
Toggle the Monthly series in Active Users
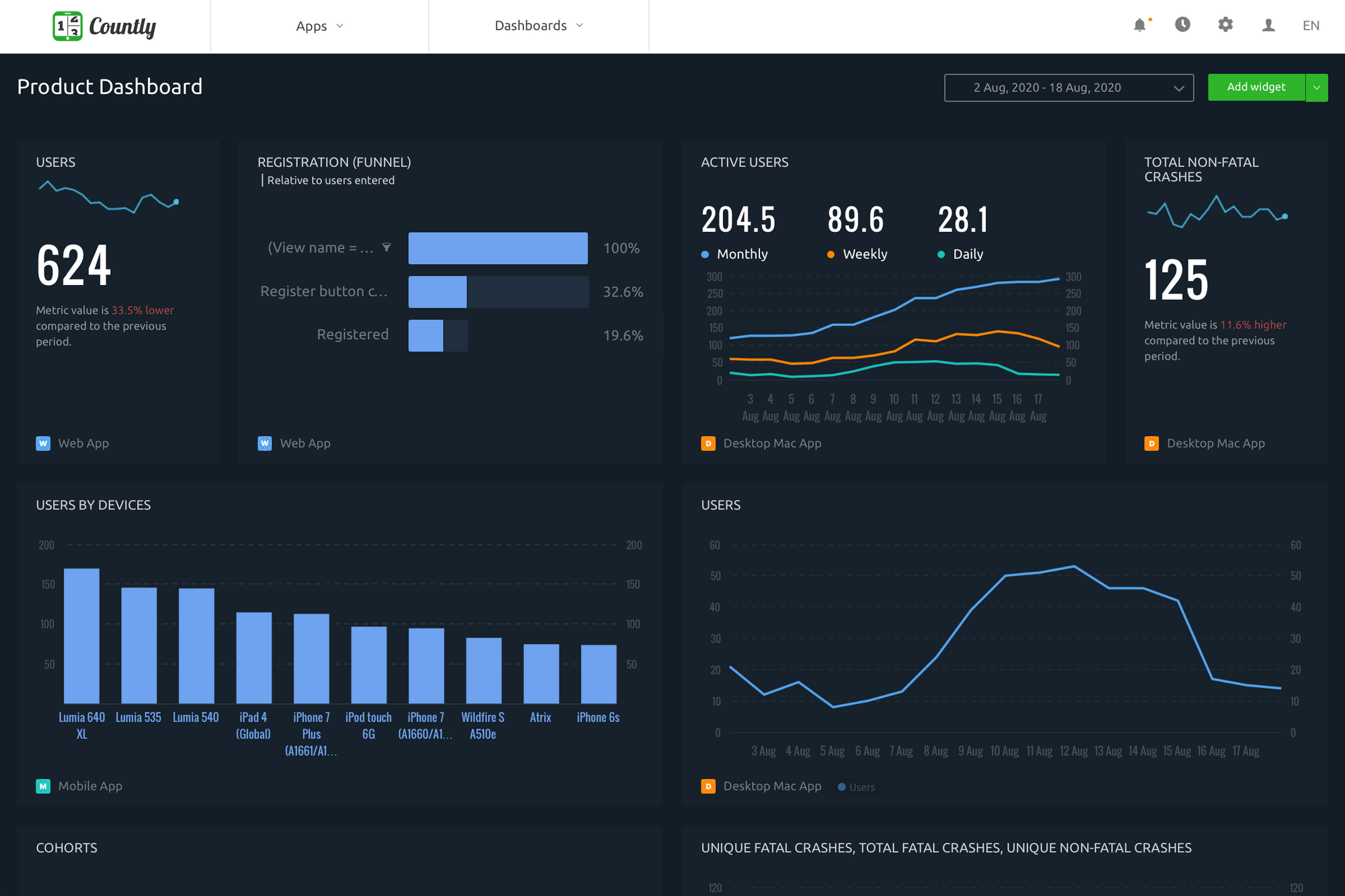click(x=736, y=253)
